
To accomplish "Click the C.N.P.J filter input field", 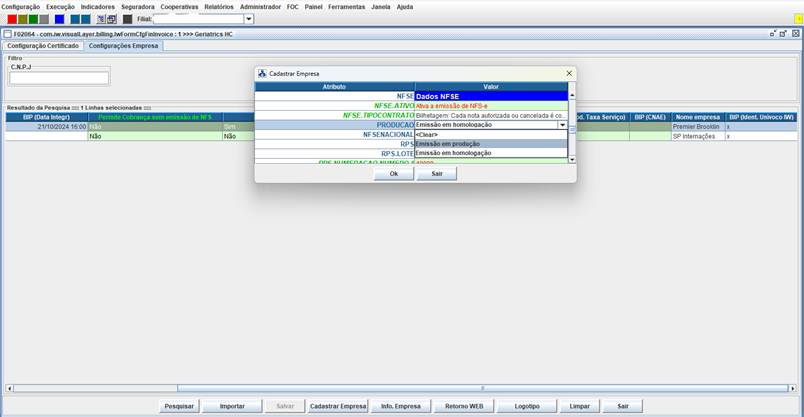I will point(59,77).
